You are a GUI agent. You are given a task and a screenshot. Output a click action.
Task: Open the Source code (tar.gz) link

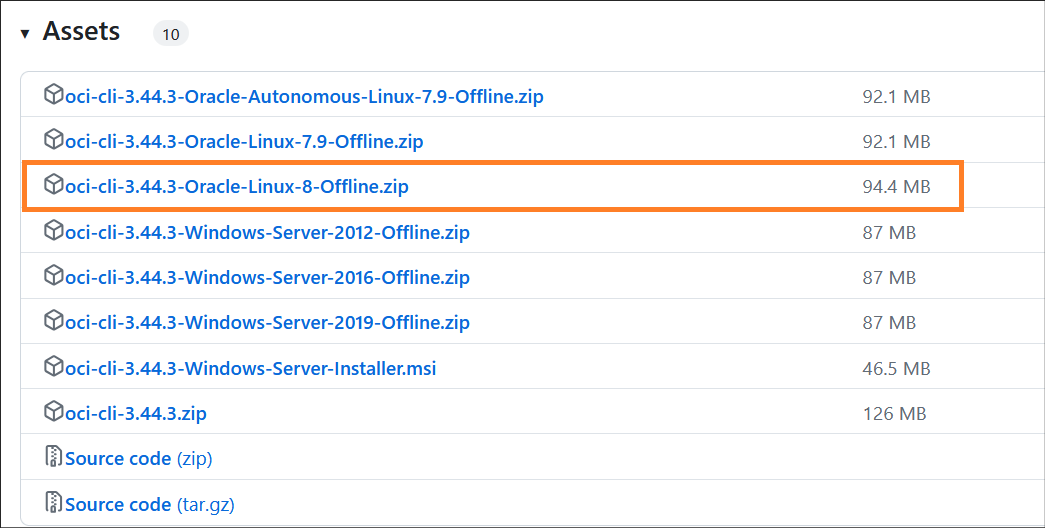[x=150, y=505]
